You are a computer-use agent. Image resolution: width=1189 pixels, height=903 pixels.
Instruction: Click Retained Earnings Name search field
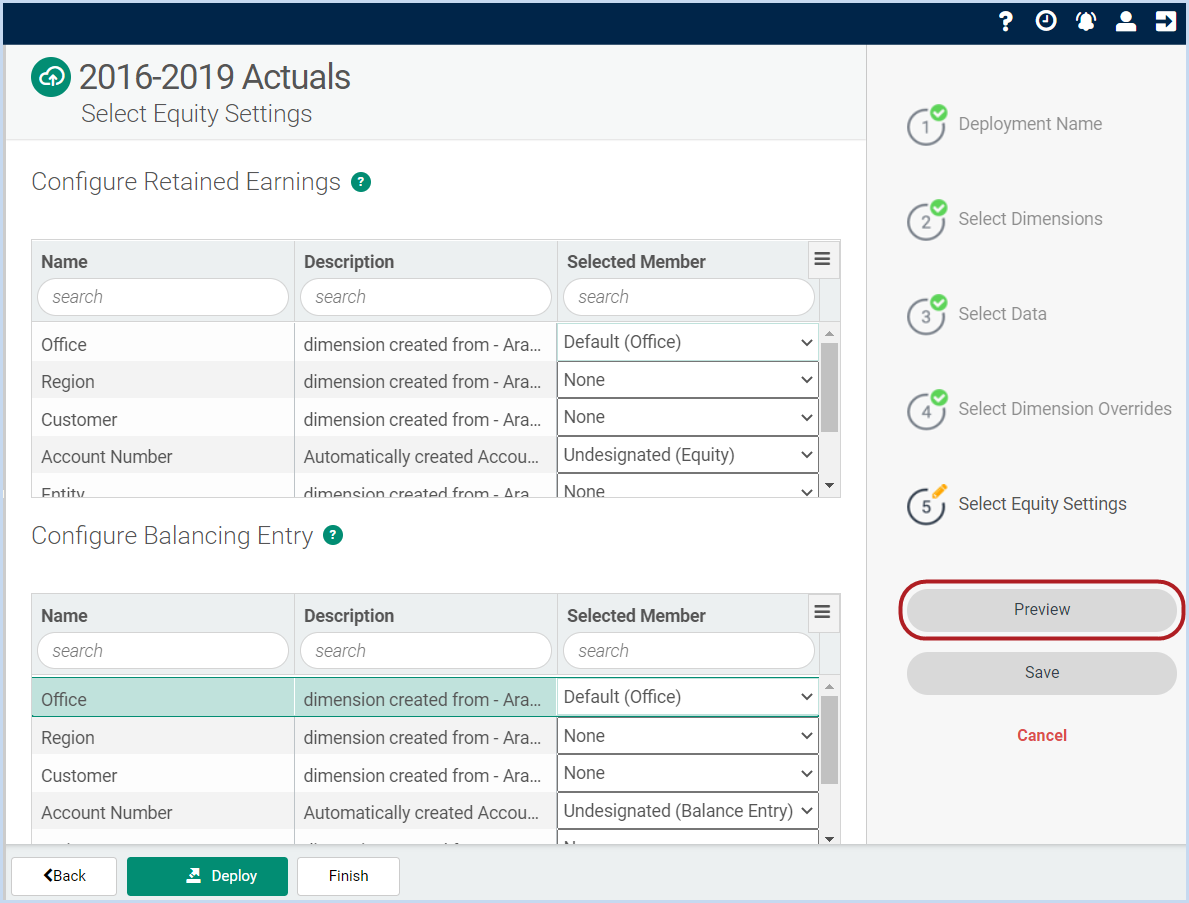tap(163, 297)
